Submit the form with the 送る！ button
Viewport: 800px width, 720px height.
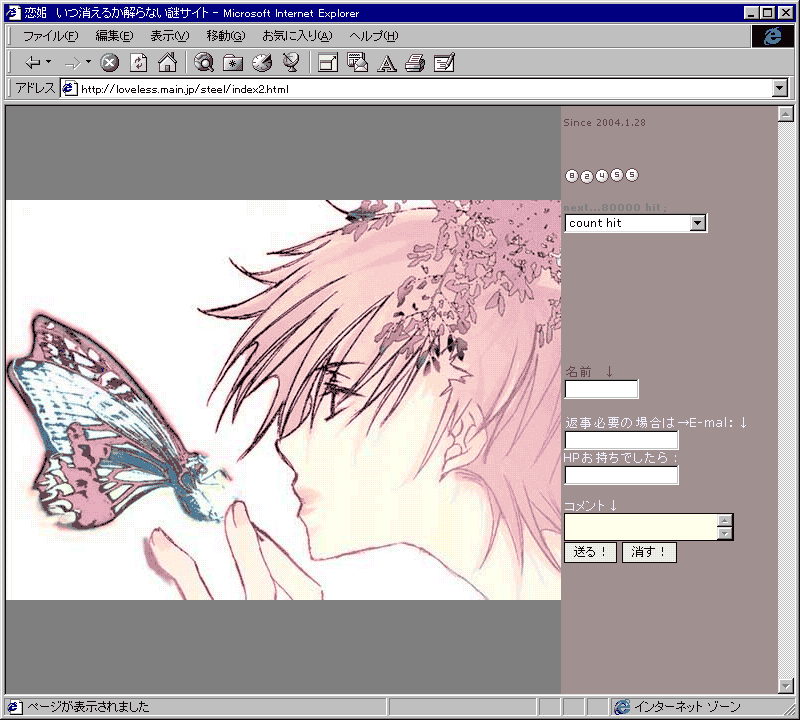[x=590, y=552]
